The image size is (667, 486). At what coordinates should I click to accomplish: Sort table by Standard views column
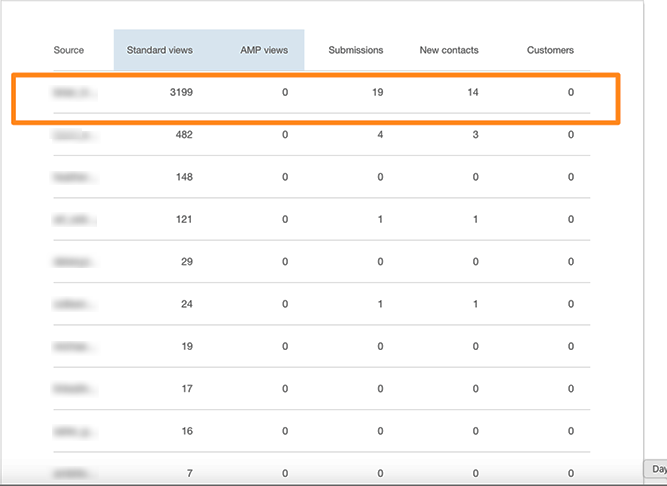click(159, 50)
